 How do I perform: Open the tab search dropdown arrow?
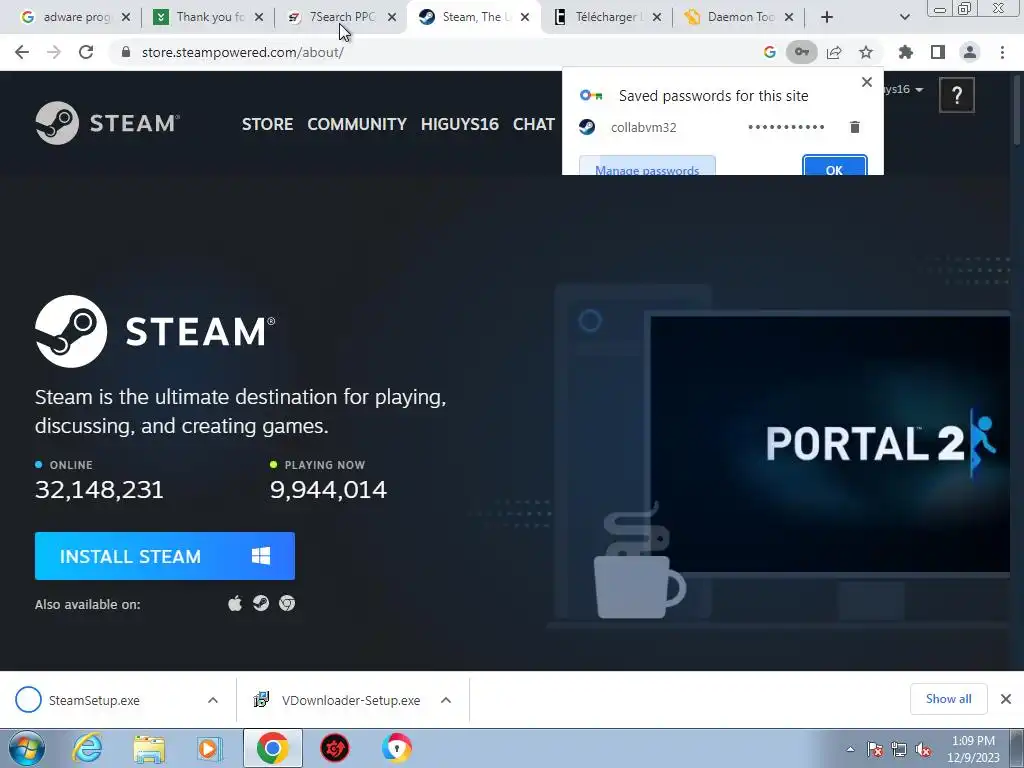904,17
